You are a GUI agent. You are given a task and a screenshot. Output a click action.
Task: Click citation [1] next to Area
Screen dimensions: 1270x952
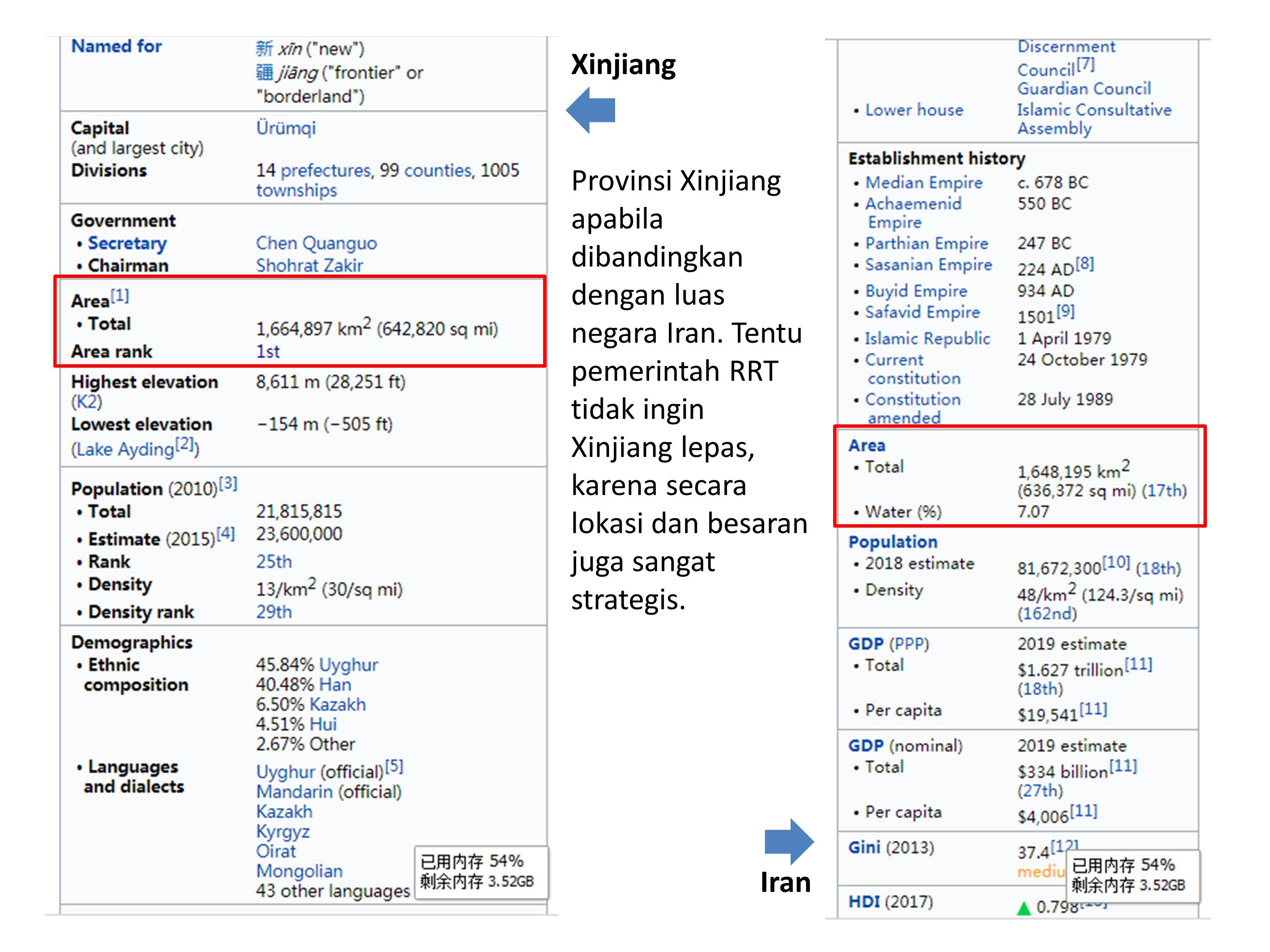pos(119,295)
